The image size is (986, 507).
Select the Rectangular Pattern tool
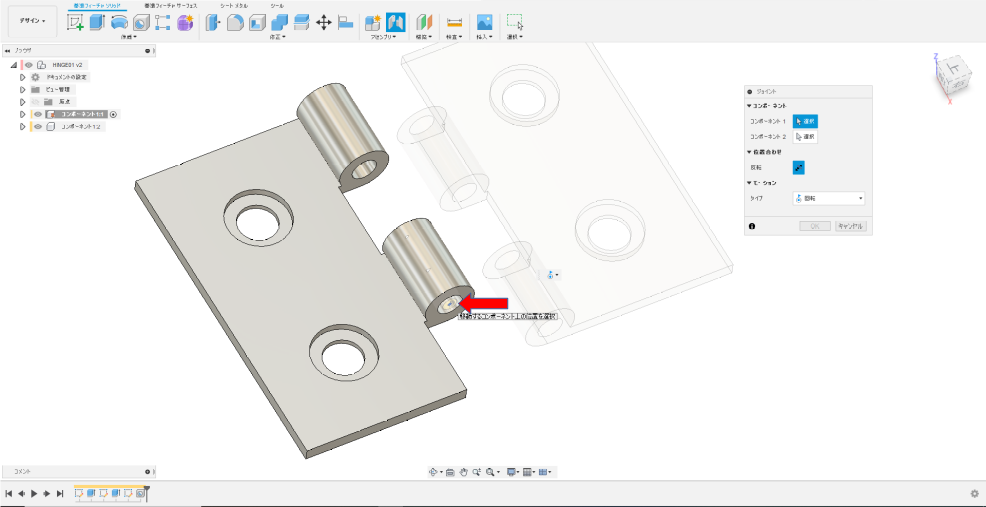tap(163, 23)
